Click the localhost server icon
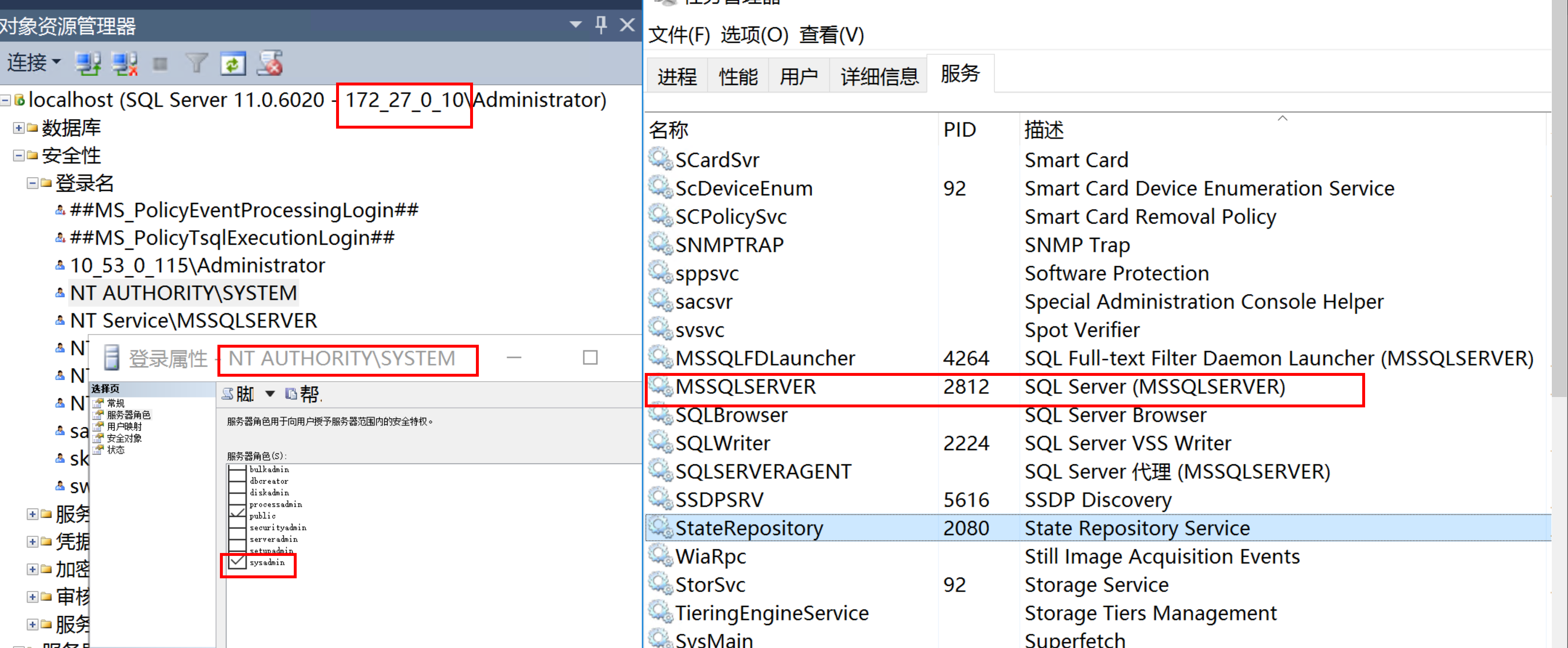This screenshot has width=1568, height=648. point(20,100)
